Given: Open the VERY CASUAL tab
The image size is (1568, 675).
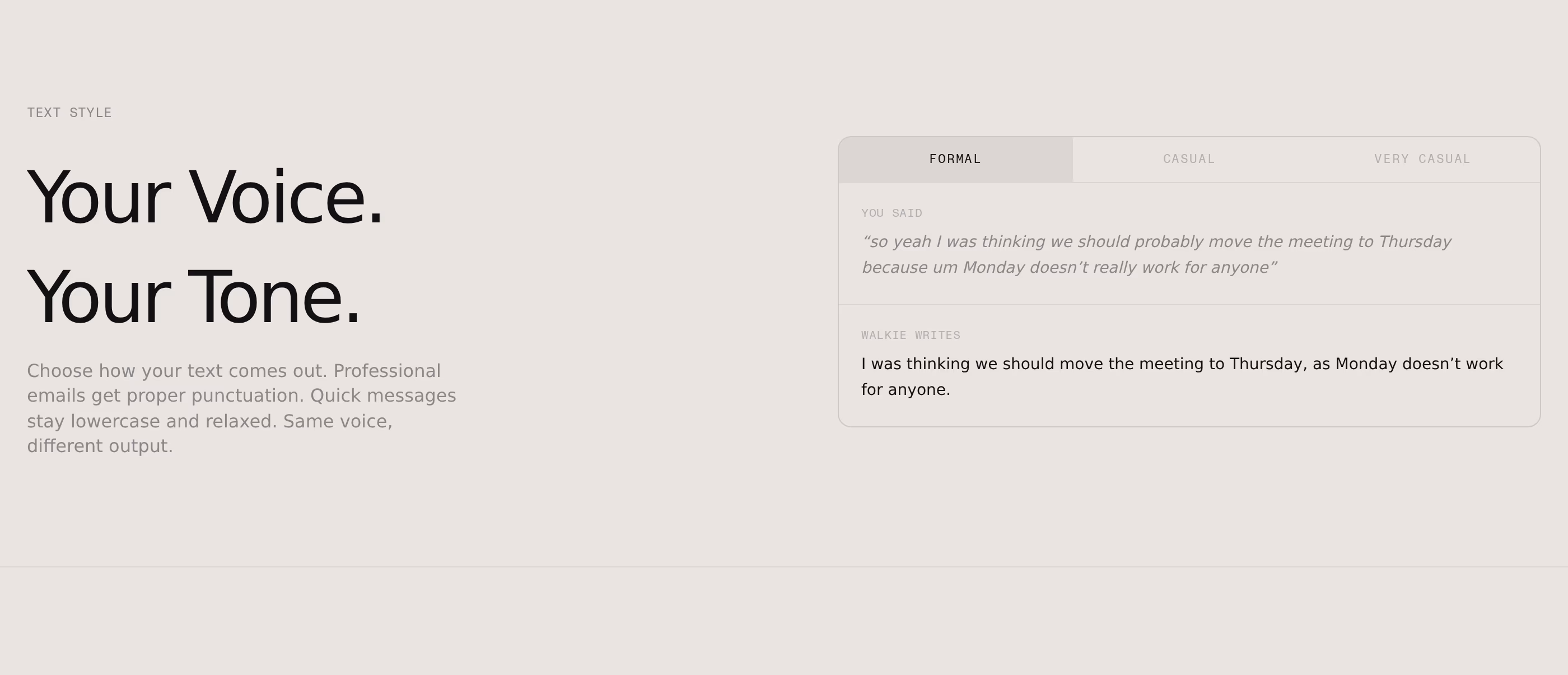Looking at the screenshot, I should pos(1422,160).
